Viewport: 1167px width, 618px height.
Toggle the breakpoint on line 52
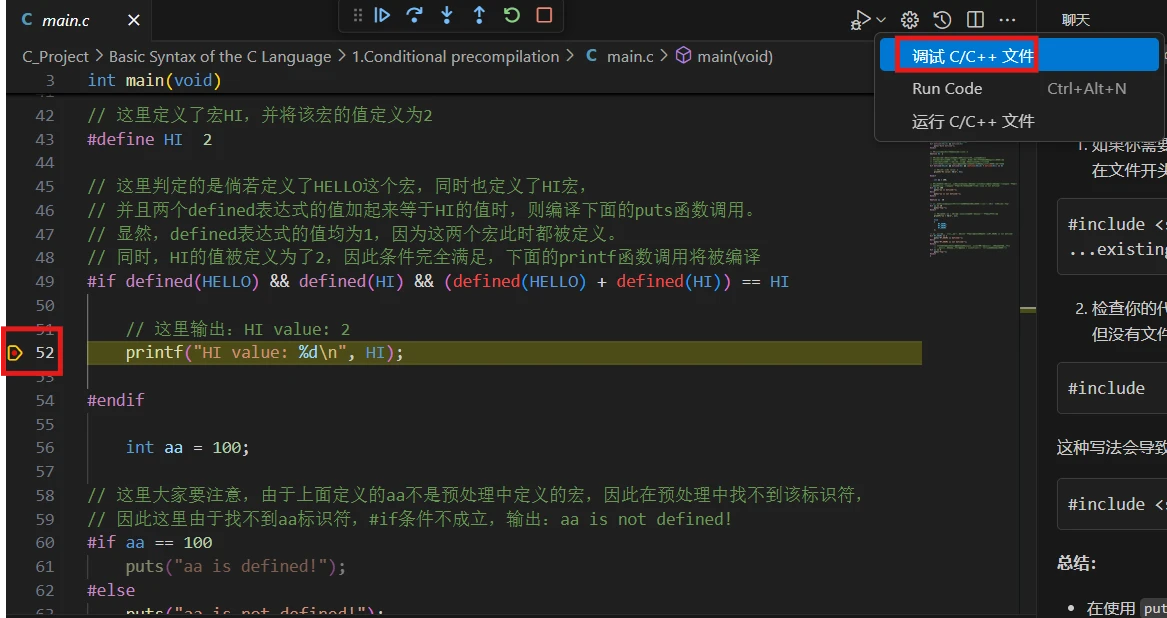pos(14,353)
